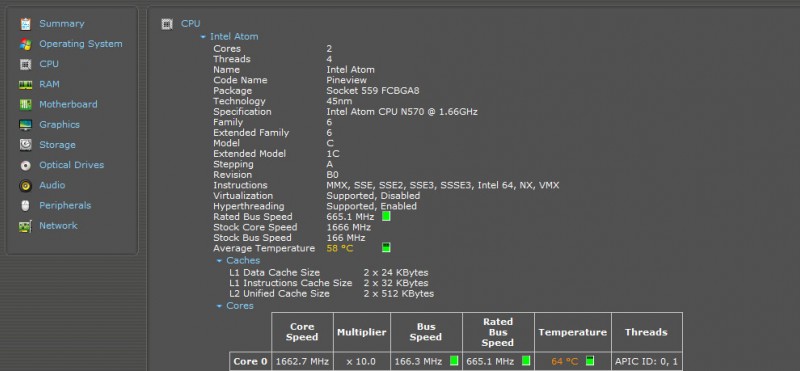Click the L2 Unified Cache Size 2 x 512 KBytes
800x371 pixels.
coord(399,293)
